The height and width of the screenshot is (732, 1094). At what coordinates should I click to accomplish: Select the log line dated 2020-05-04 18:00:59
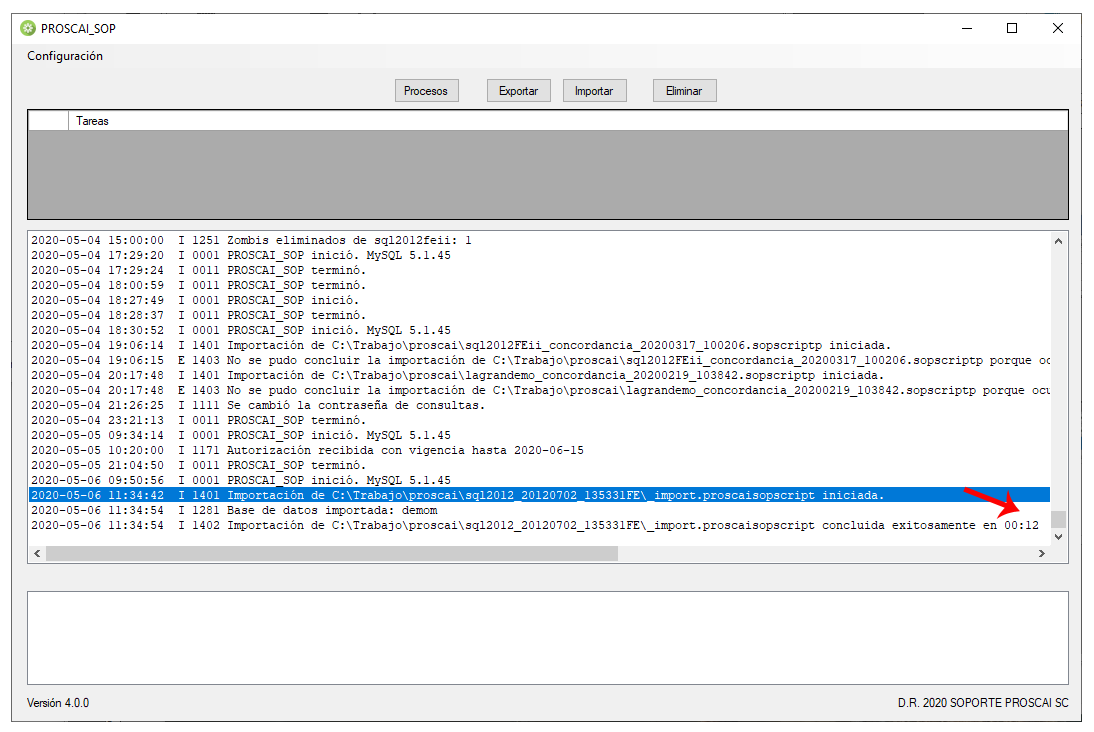click(539, 285)
